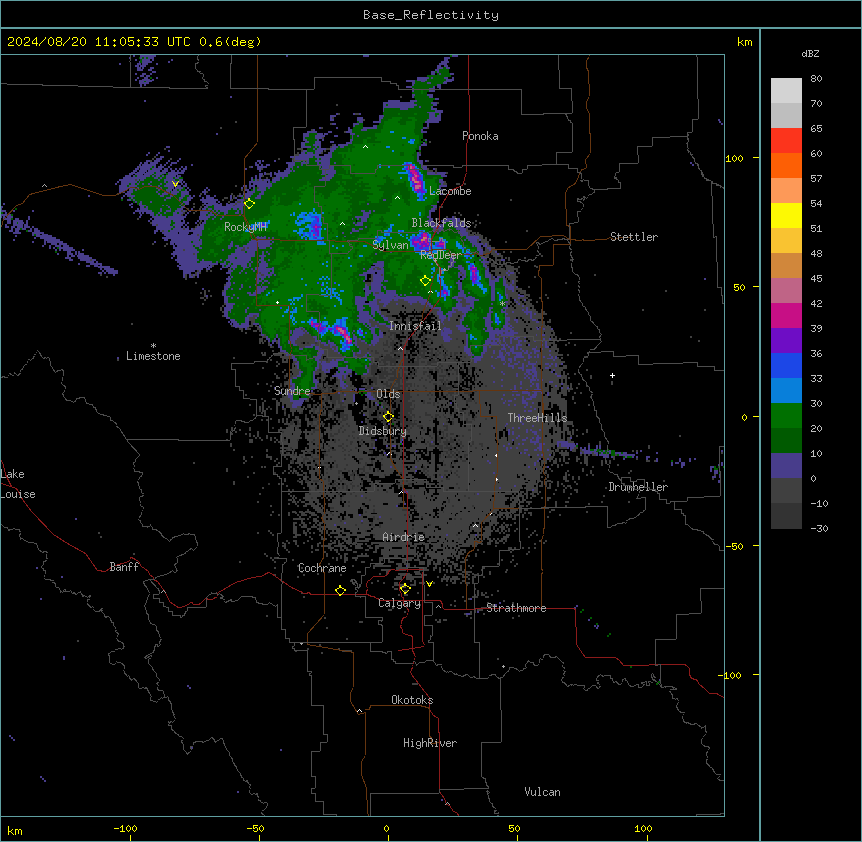Image resolution: width=862 pixels, height=842 pixels.
Task: Click the ThreeHills label
Action: pos(537,418)
